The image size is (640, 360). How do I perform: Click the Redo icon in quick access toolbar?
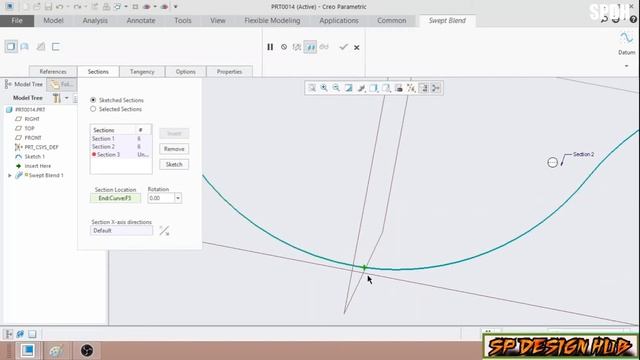click(x=77, y=7)
